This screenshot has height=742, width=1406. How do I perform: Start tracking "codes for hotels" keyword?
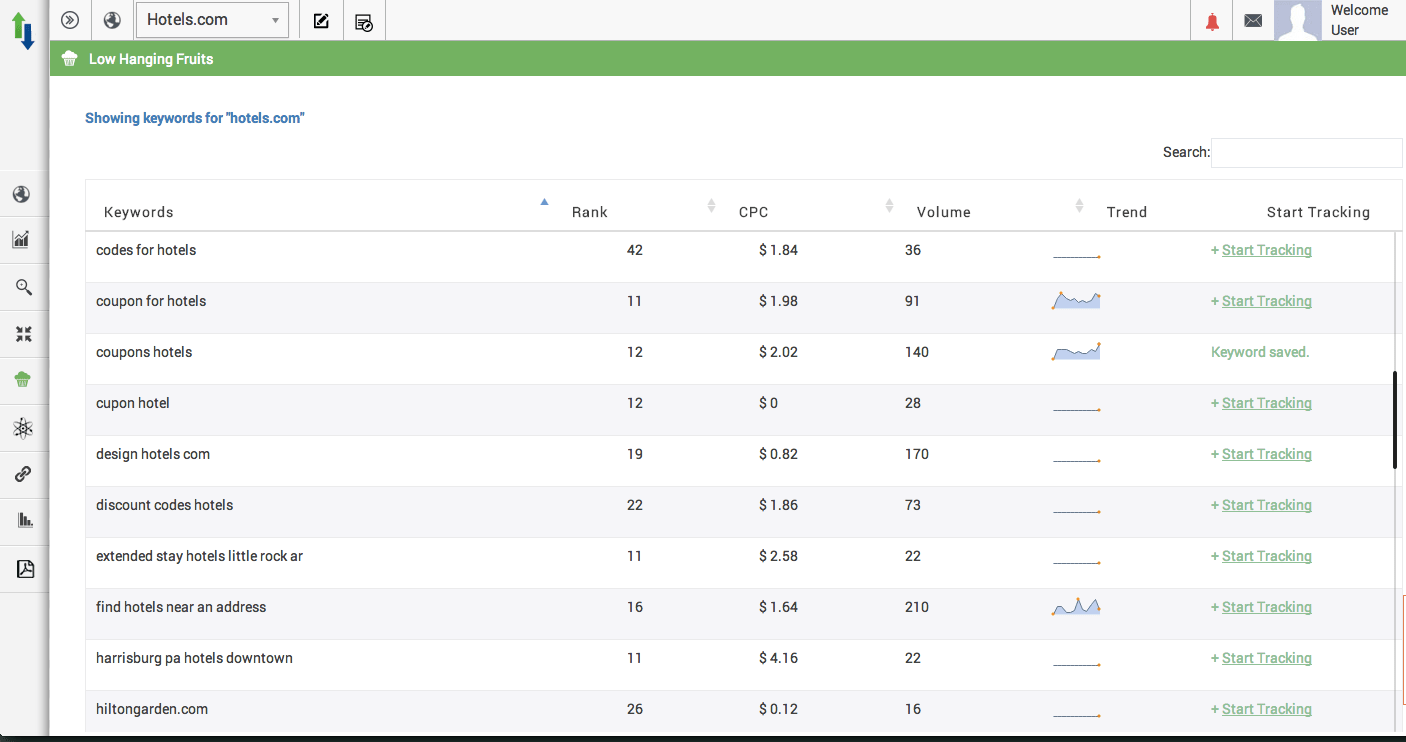1266,250
